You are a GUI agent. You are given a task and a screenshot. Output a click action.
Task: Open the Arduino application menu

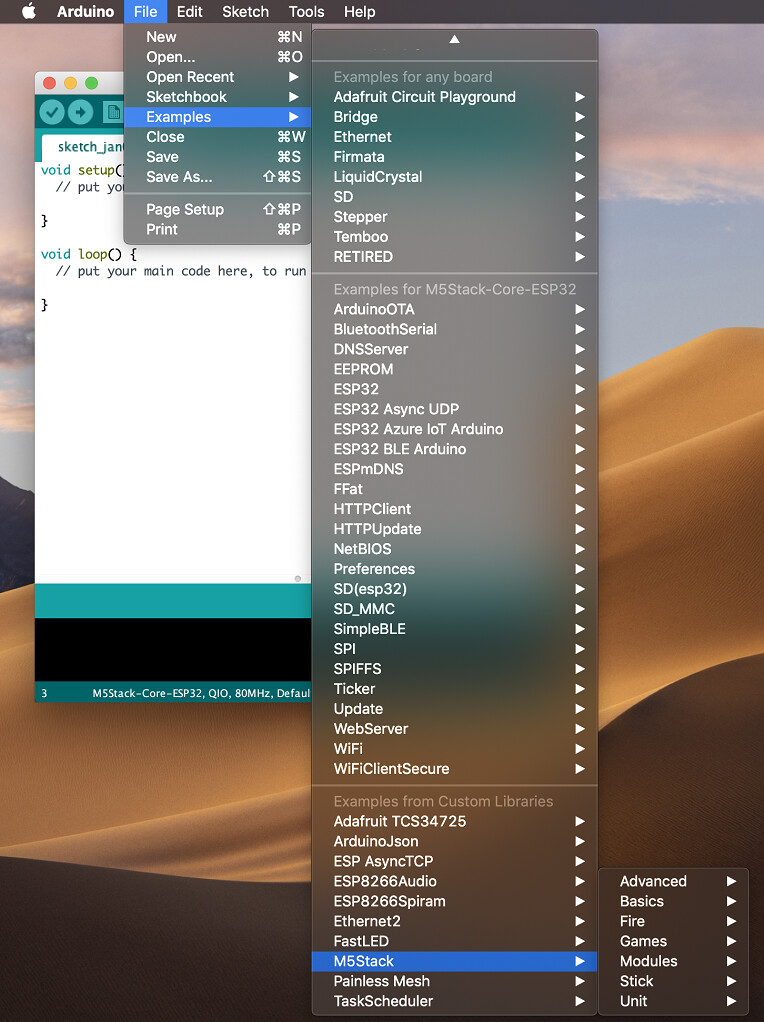pyautogui.click(x=85, y=12)
